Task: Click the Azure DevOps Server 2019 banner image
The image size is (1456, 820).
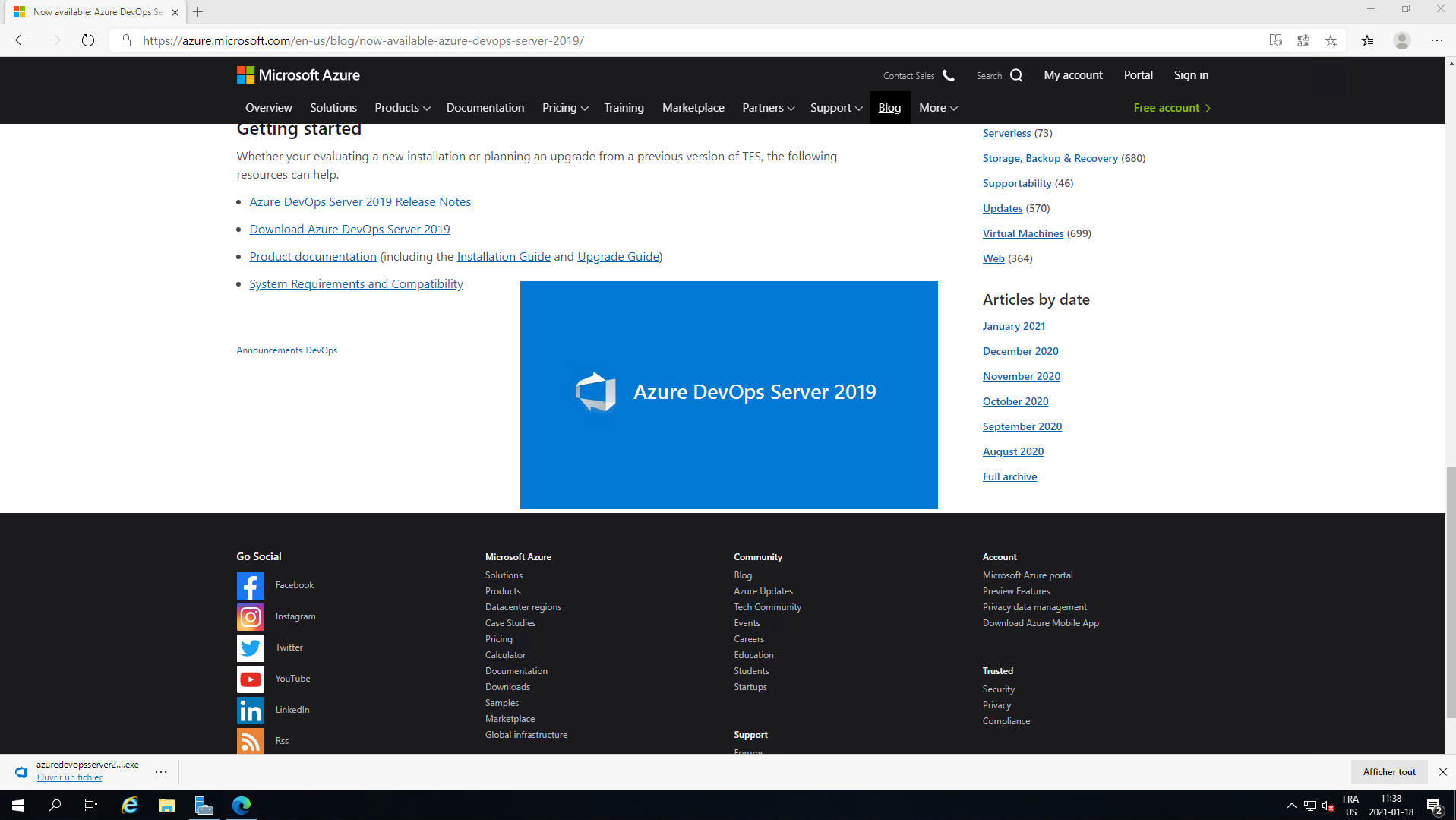Action: [x=728, y=394]
